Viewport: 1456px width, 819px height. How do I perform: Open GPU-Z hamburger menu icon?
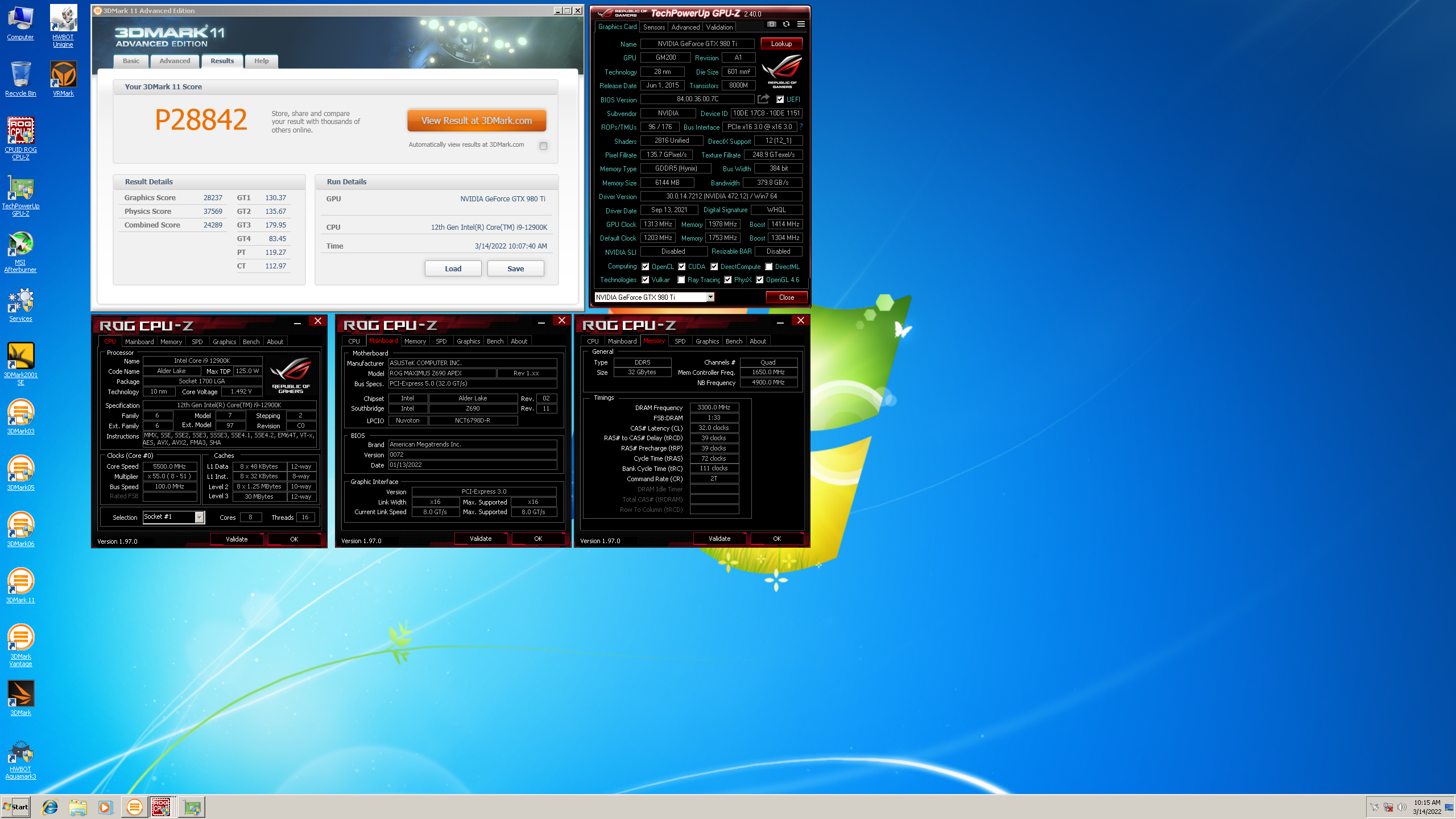point(801,24)
